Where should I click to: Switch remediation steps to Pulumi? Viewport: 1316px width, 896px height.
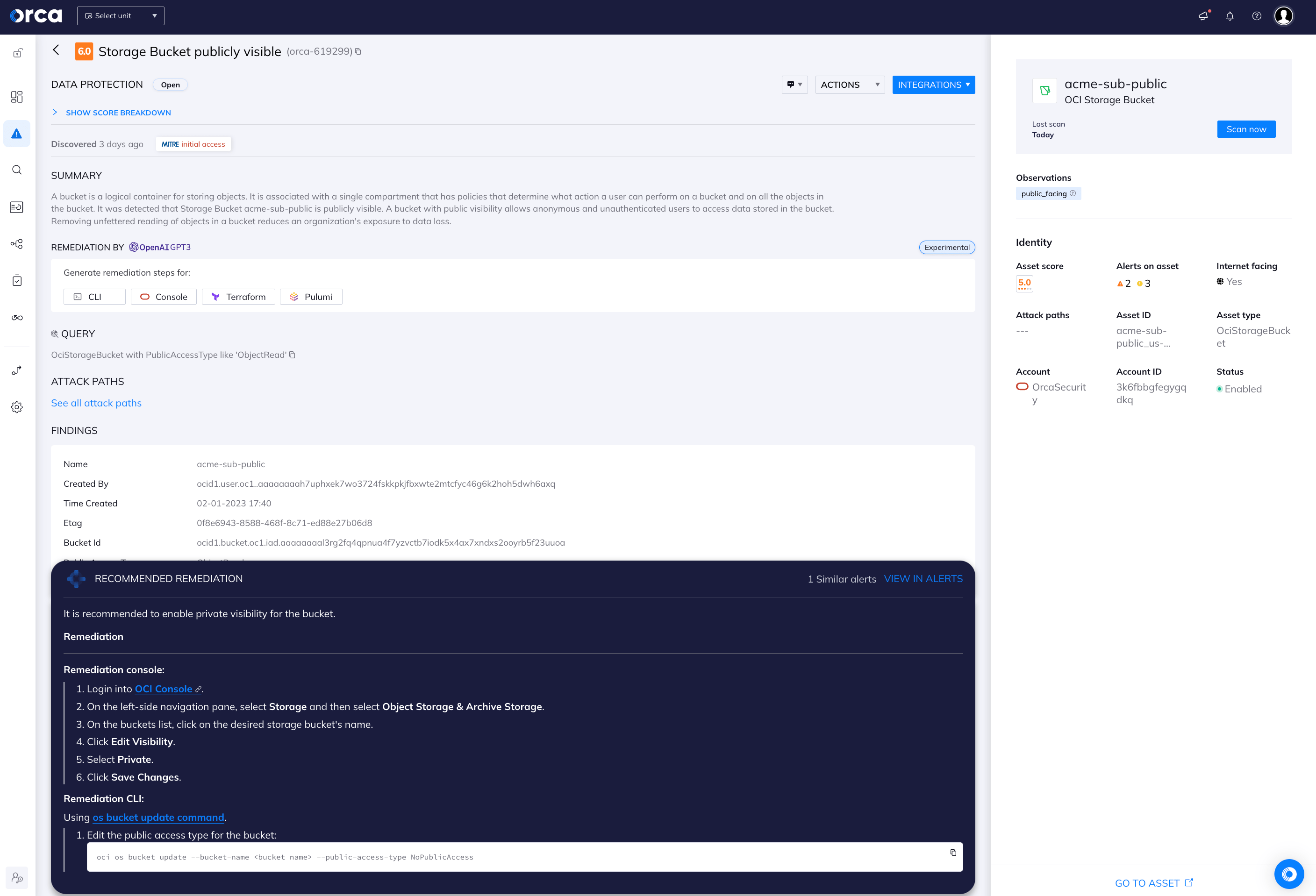311,297
